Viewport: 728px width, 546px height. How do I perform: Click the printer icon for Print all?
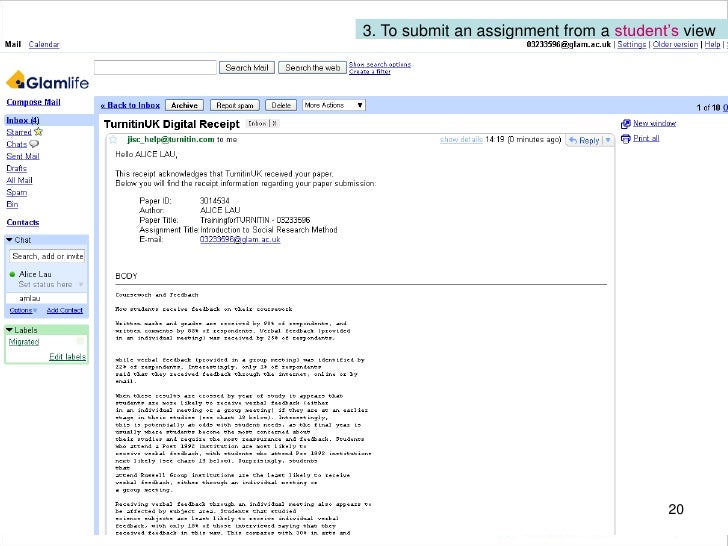pyautogui.click(x=625, y=138)
